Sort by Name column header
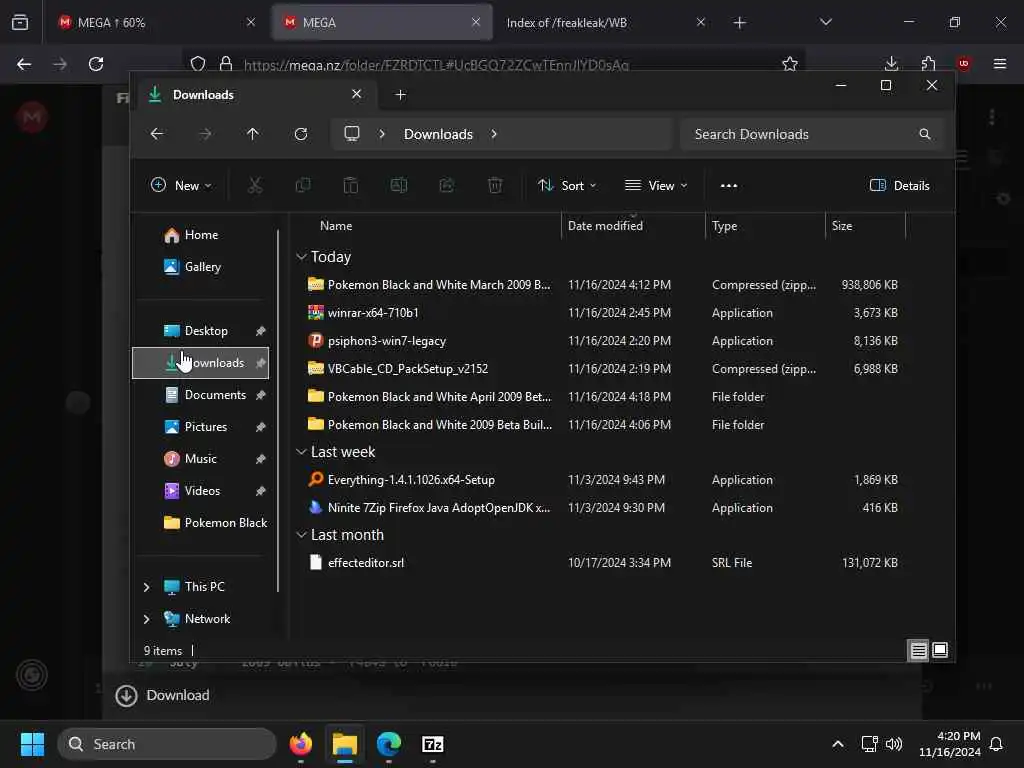The width and height of the screenshot is (1024, 768). [x=336, y=225]
